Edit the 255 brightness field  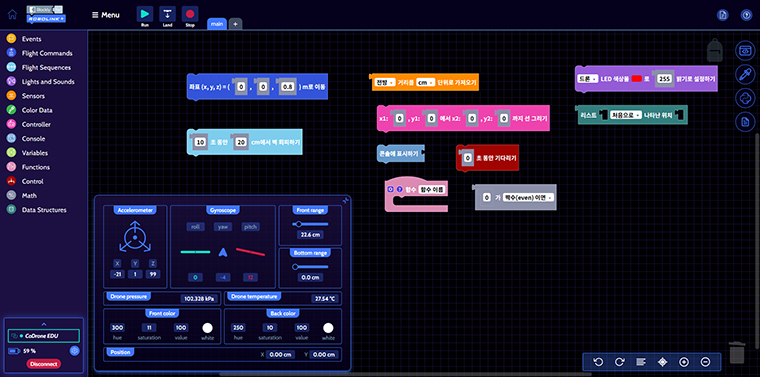pos(664,79)
